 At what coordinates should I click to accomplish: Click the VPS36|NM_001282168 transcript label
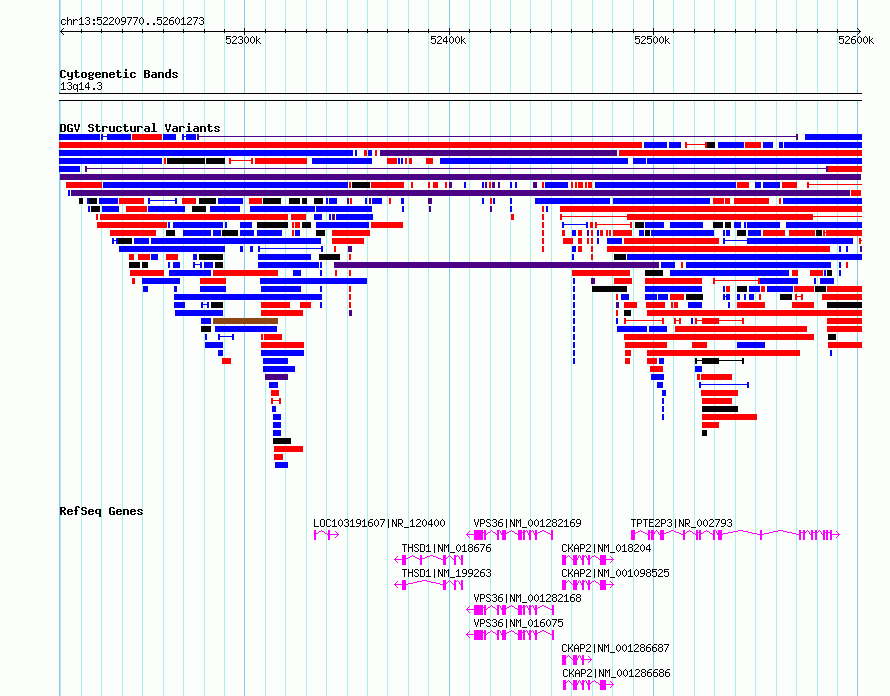point(527,598)
